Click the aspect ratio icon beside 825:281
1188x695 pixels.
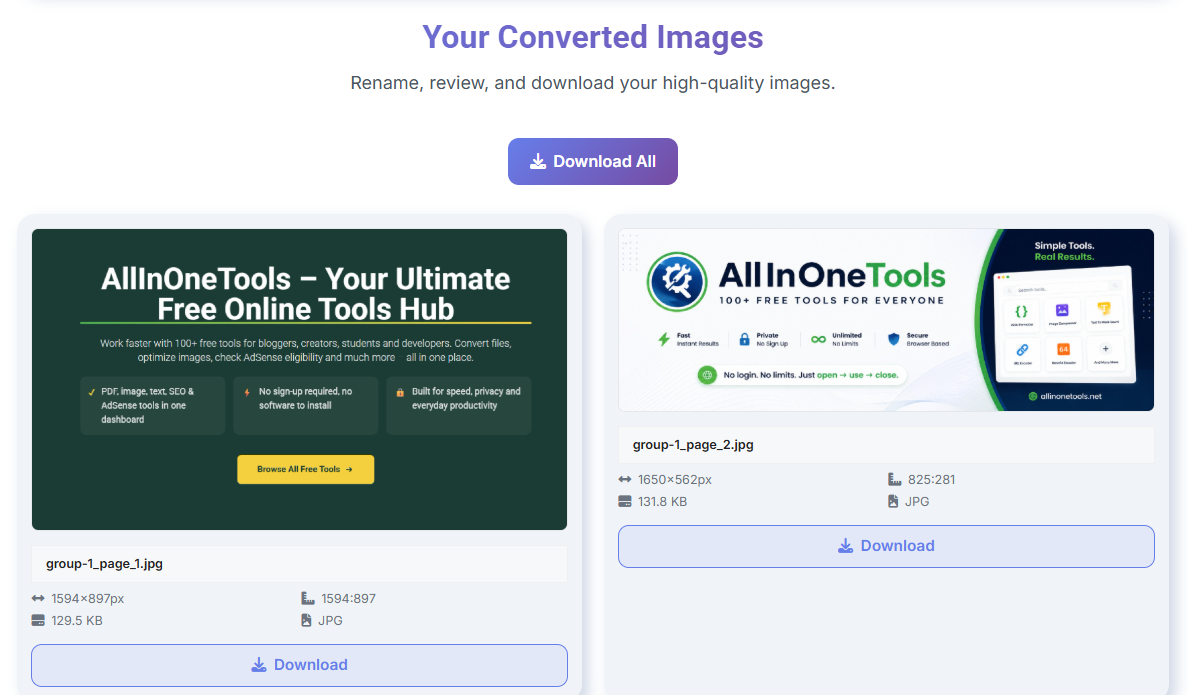(894, 480)
